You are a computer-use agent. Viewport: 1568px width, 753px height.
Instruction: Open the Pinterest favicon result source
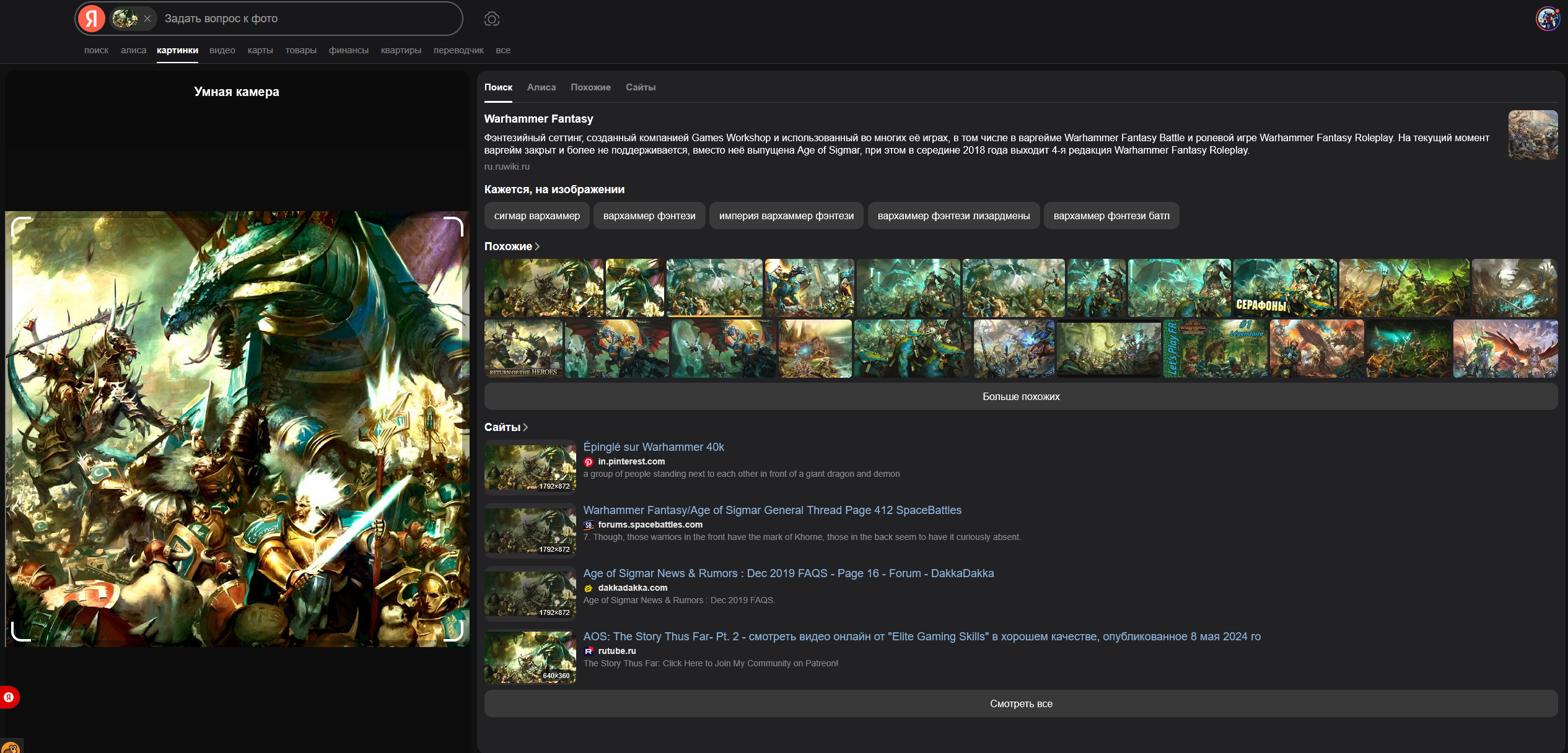coord(589,462)
